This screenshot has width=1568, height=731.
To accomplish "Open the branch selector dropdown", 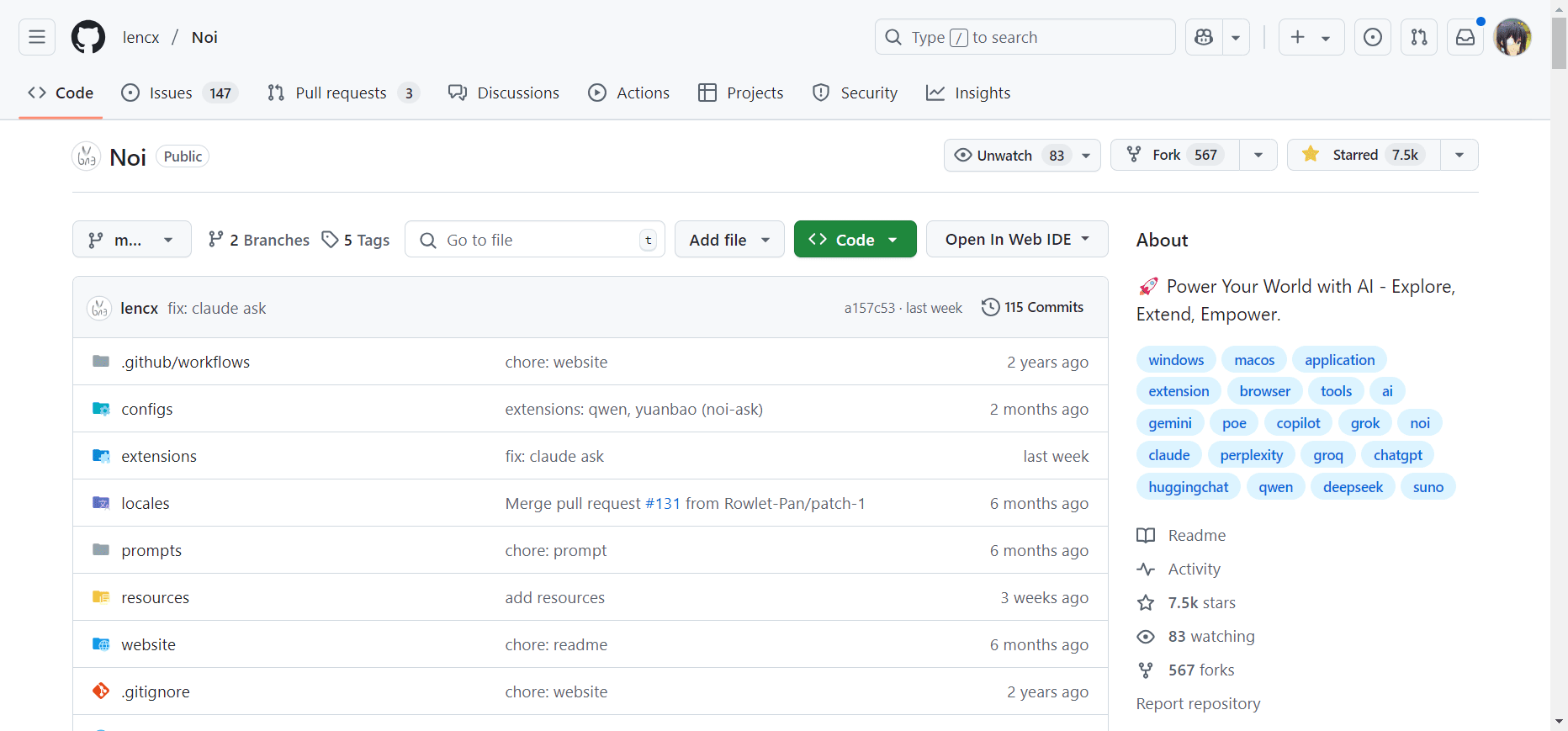I will point(132,240).
